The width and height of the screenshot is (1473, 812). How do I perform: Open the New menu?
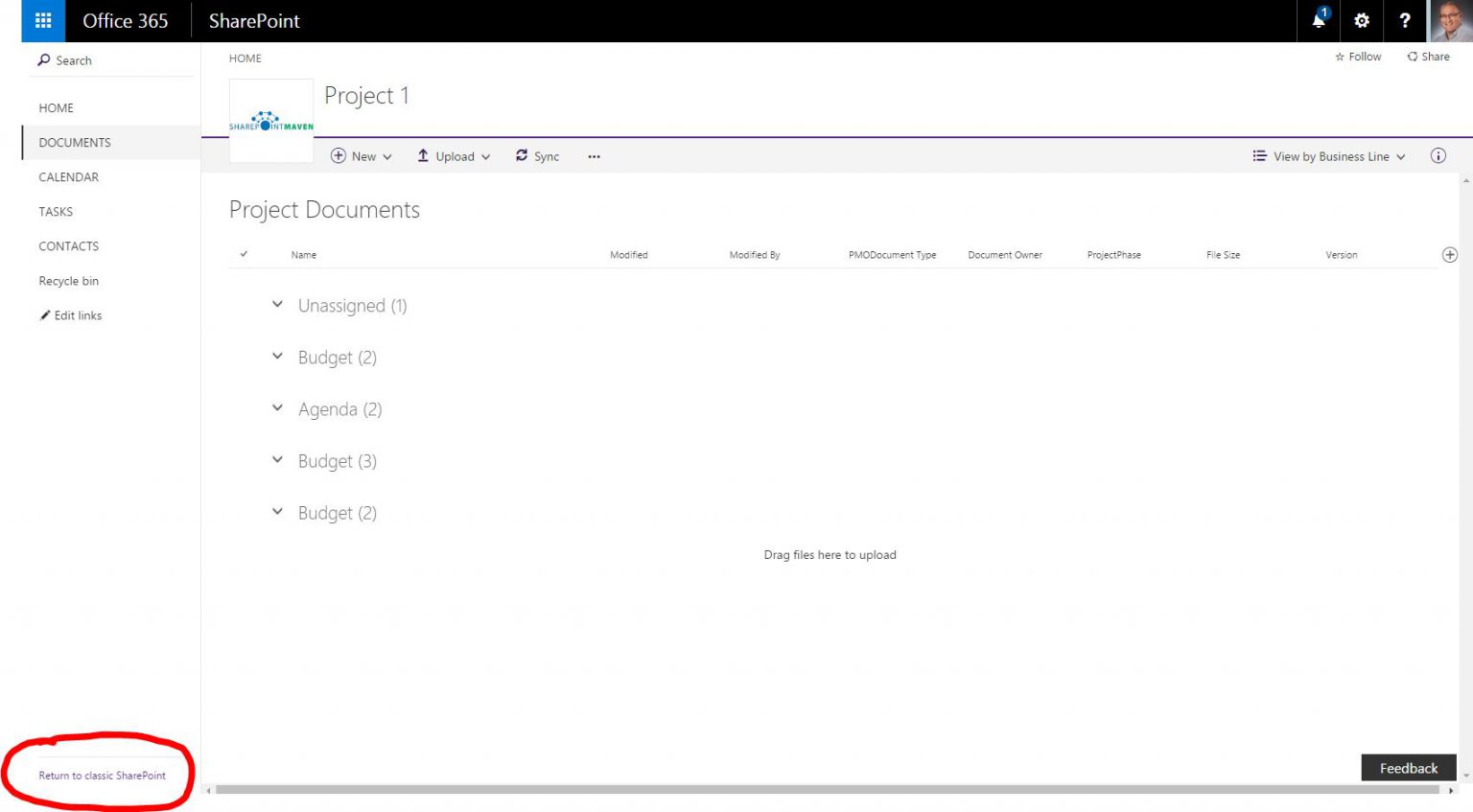pyautogui.click(x=362, y=155)
